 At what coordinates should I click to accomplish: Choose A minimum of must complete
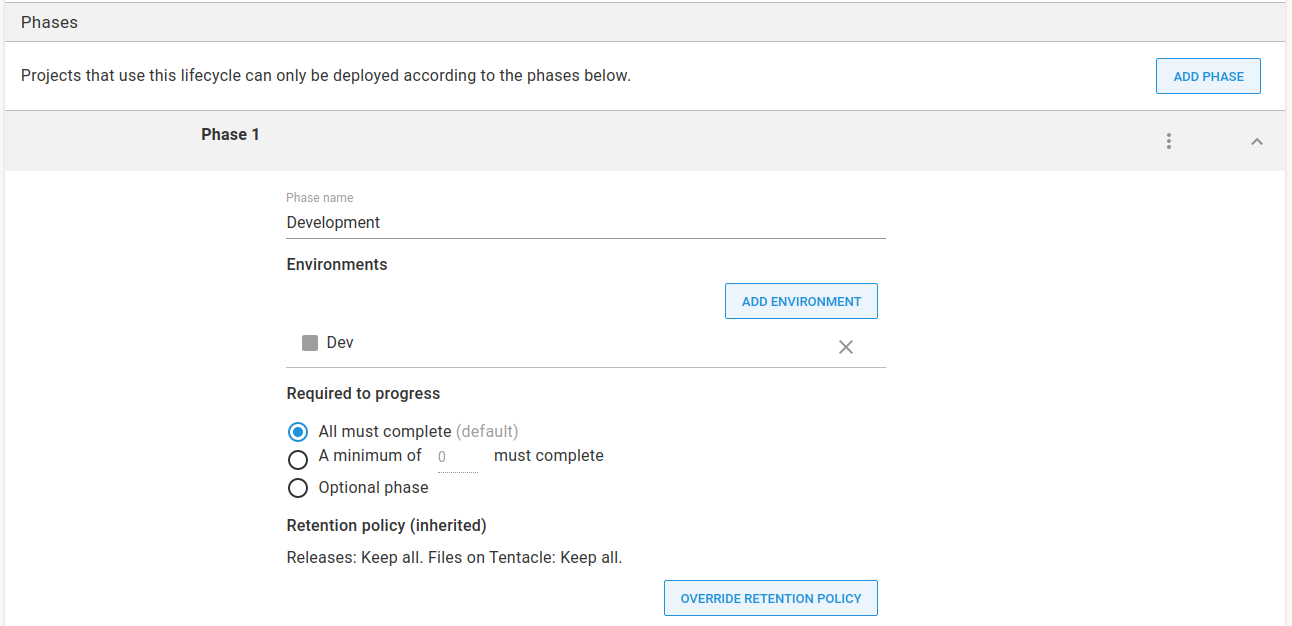[x=298, y=459]
